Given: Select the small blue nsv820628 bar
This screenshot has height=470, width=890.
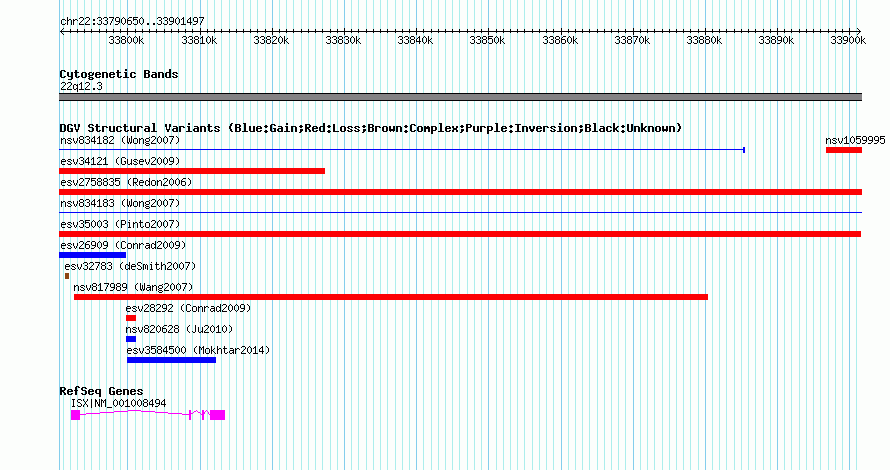Looking at the screenshot, I should (131, 339).
